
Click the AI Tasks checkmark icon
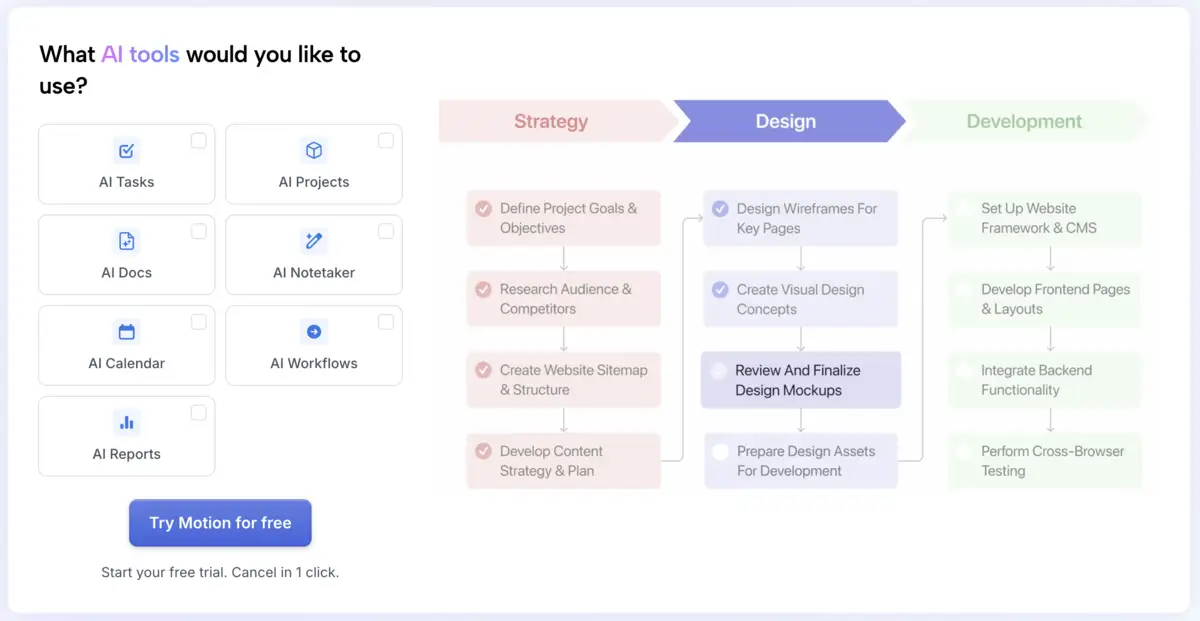(127, 151)
